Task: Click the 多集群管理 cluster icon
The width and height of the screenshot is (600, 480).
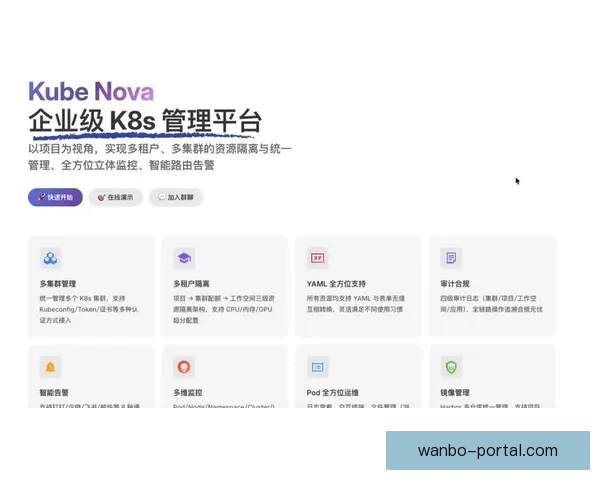Action: click(51, 258)
